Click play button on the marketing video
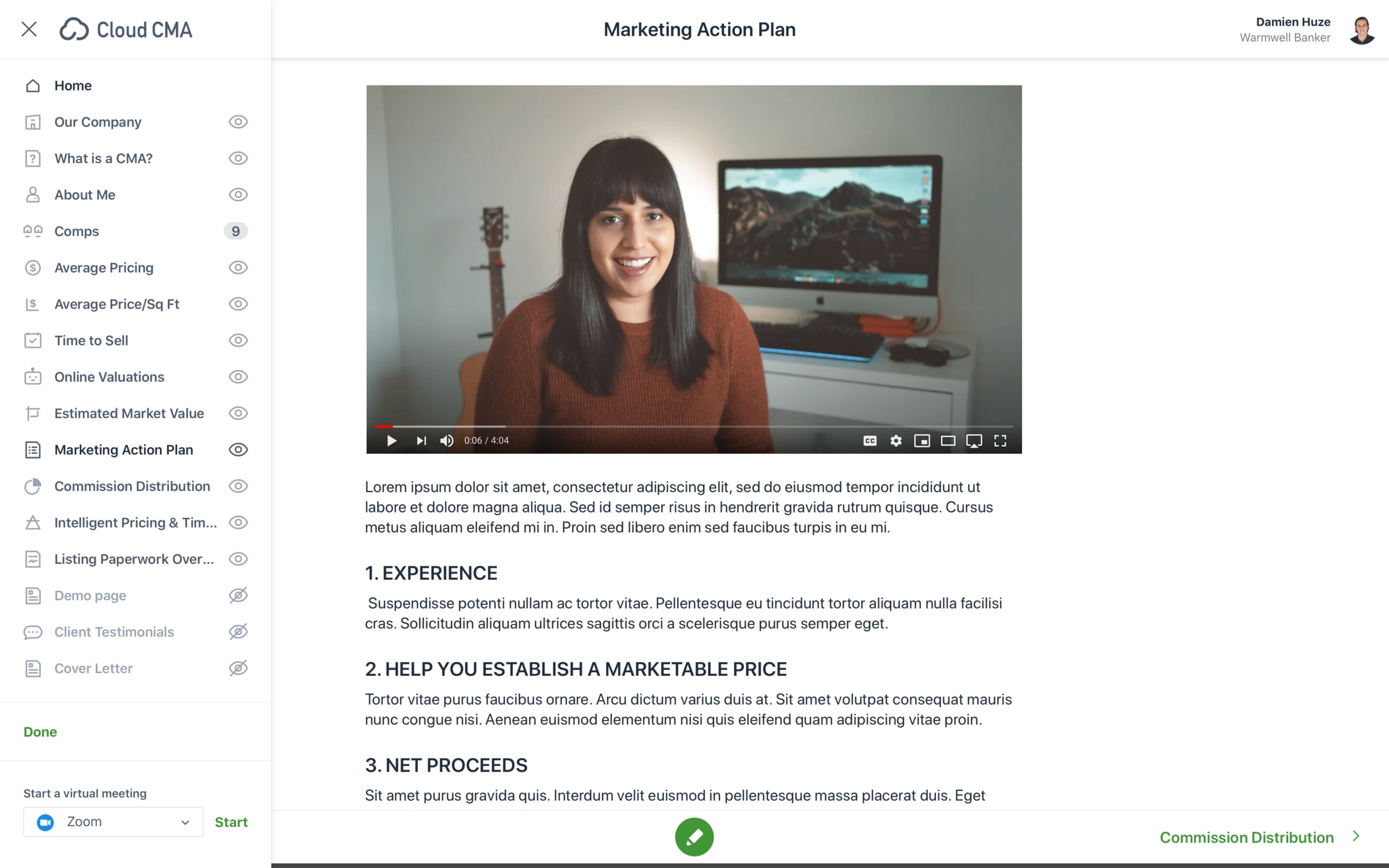 click(391, 440)
